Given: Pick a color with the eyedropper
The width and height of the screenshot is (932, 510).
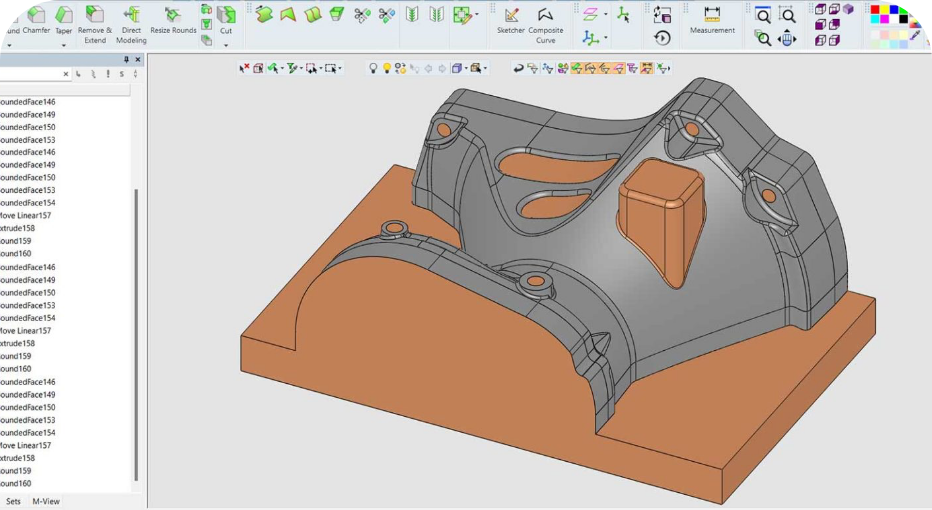Looking at the screenshot, I should pyautogui.click(x=915, y=36).
